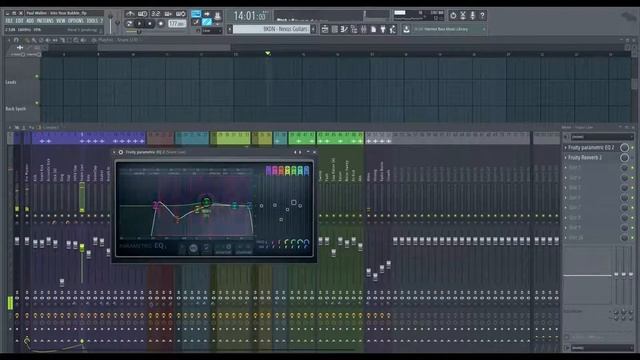Open mixer input routing dropdown at top right

point(601,137)
